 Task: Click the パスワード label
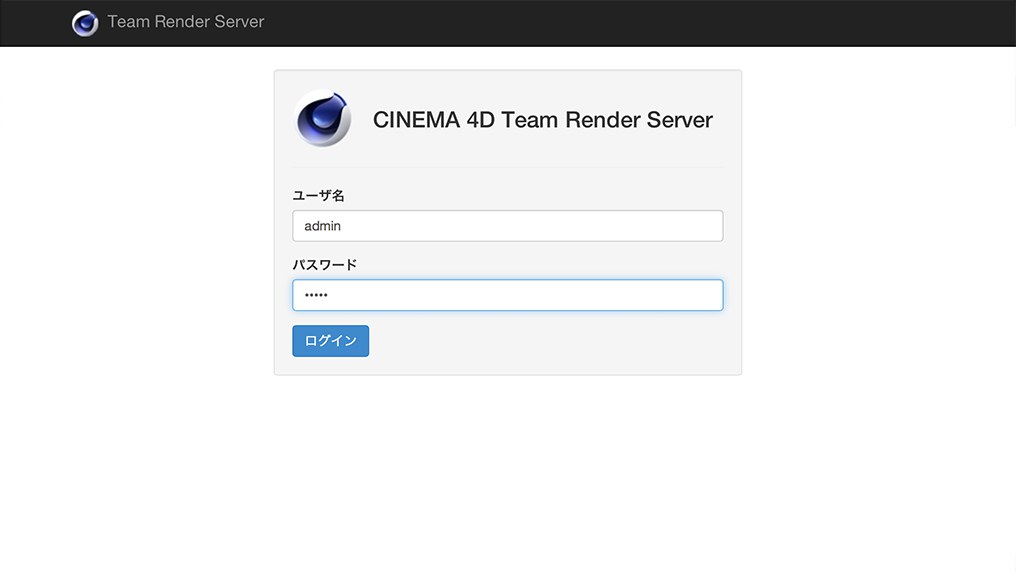(325, 265)
